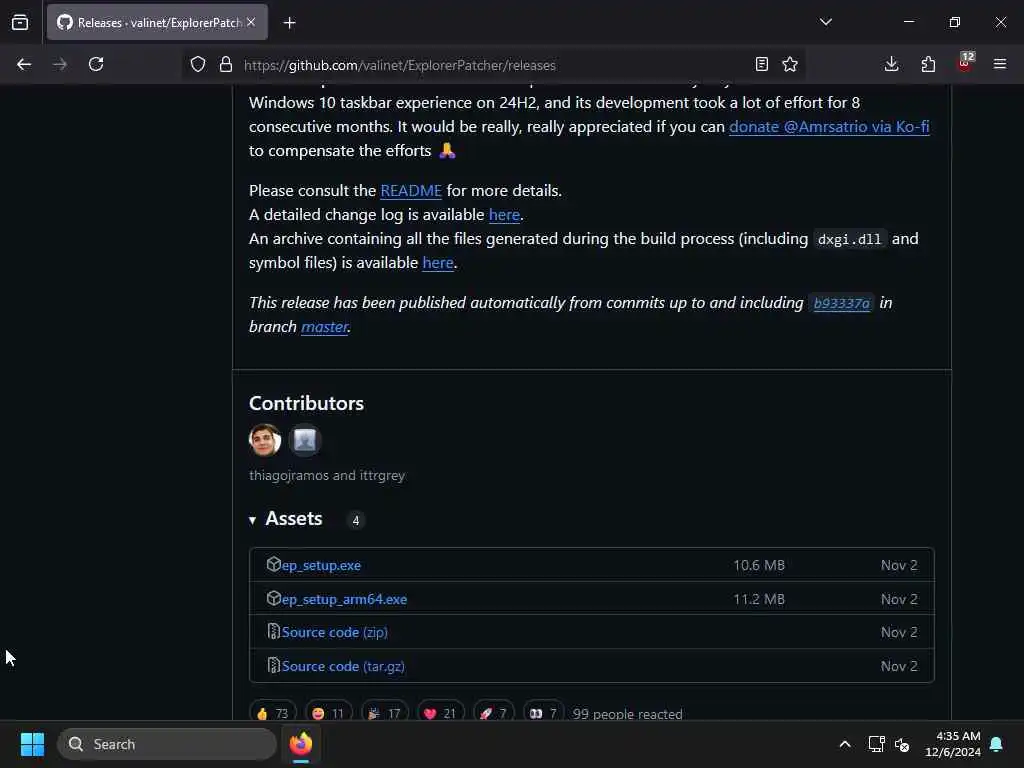React with thumbs up (73)
1024x768 pixels.
[x=273, y=712]
